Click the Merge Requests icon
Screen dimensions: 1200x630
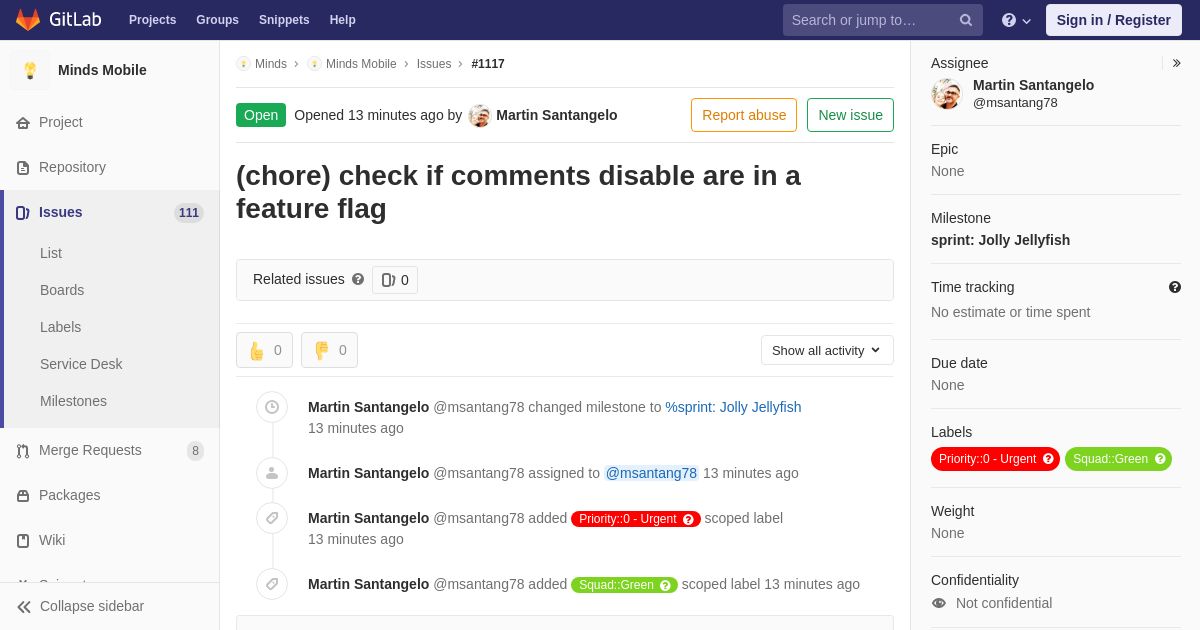click(x=23, y=451)
